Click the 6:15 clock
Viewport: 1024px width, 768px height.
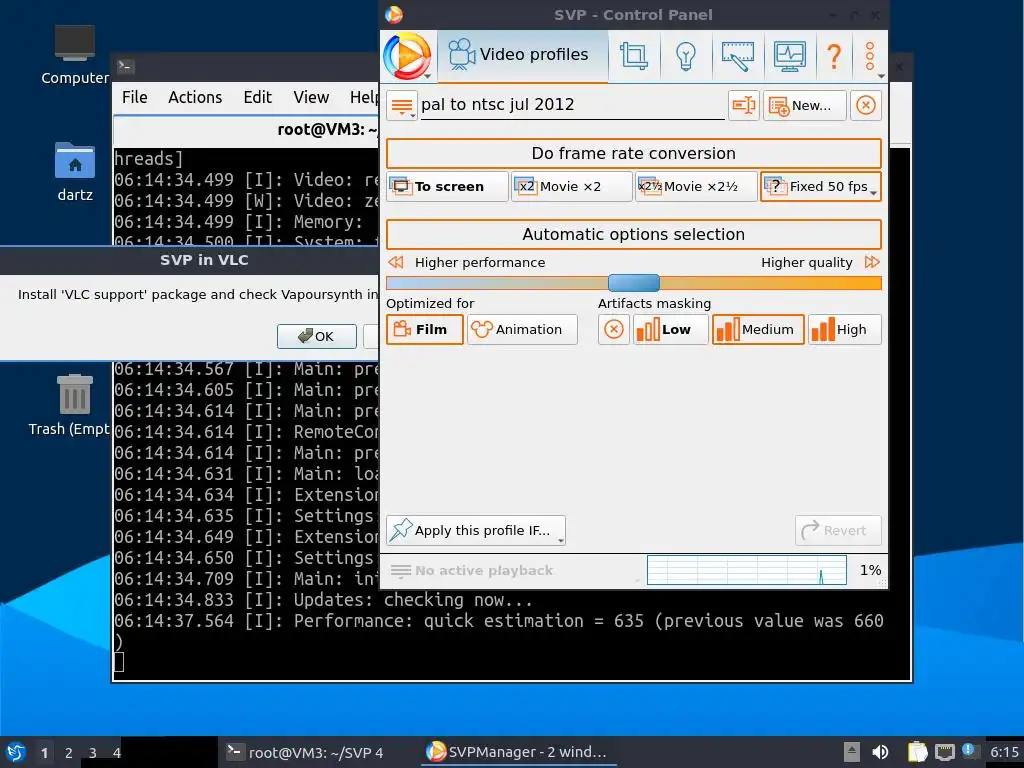[1004, 752]
